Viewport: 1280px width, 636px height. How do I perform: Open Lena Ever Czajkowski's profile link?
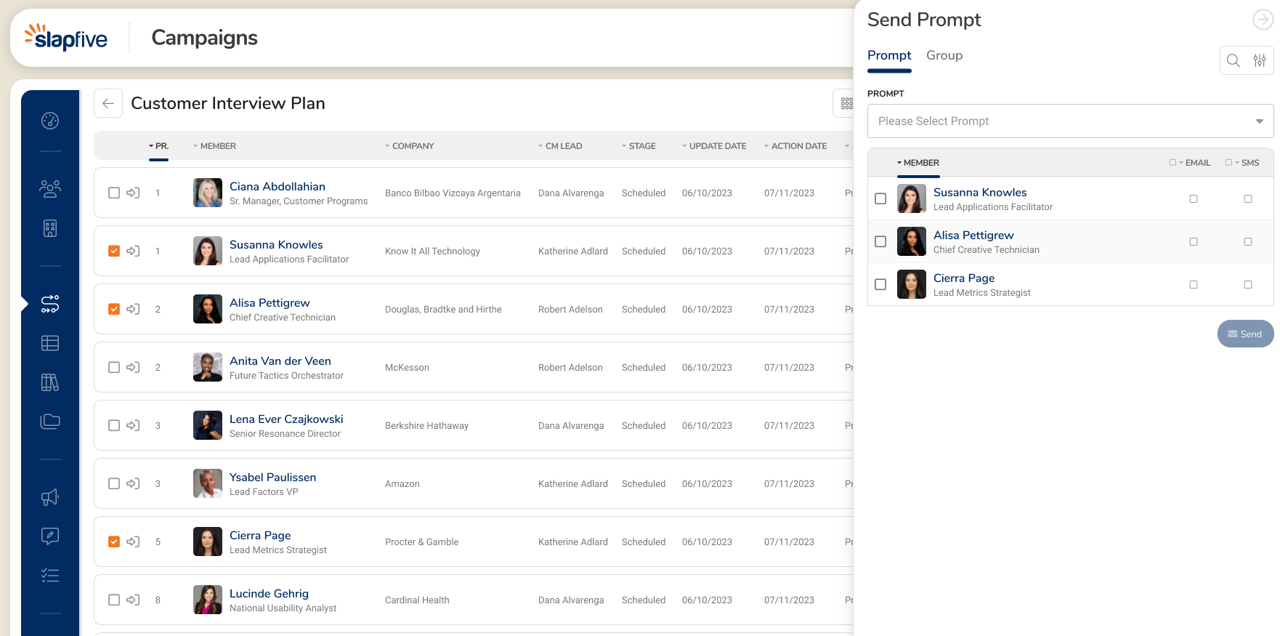click(x=286, y=419)
